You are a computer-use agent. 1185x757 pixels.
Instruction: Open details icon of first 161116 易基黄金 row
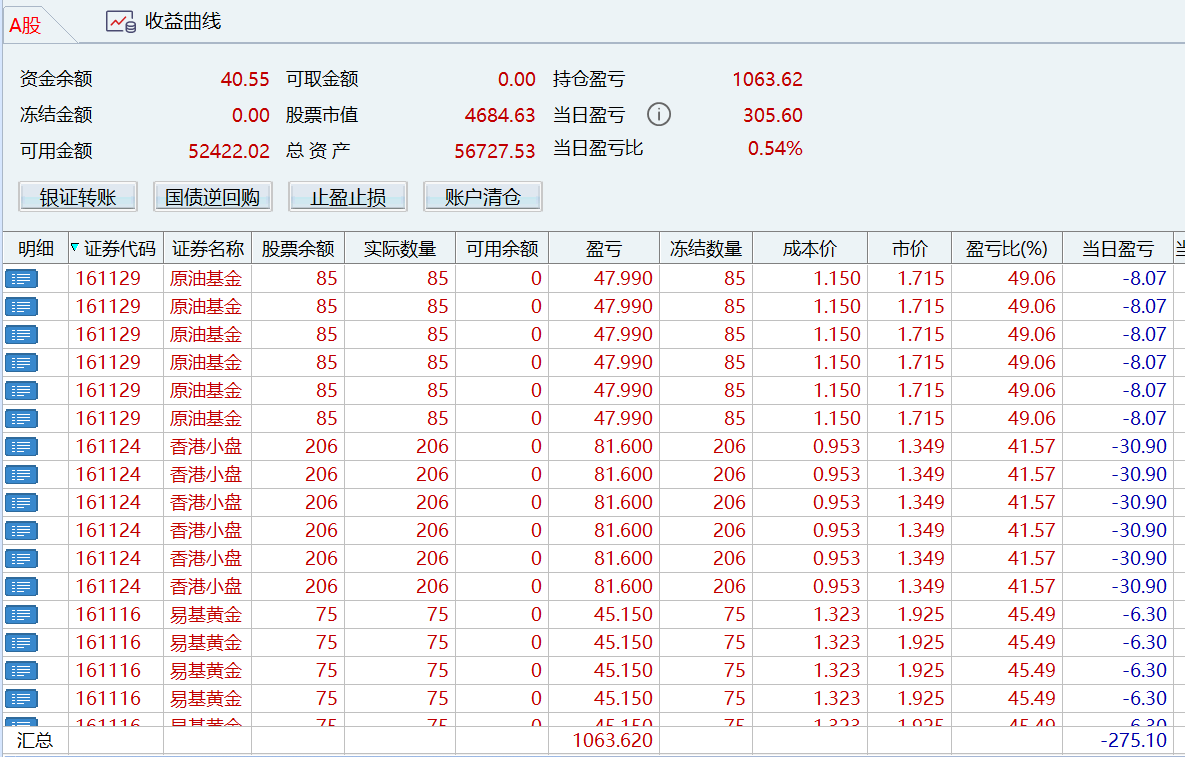[21, 614]
